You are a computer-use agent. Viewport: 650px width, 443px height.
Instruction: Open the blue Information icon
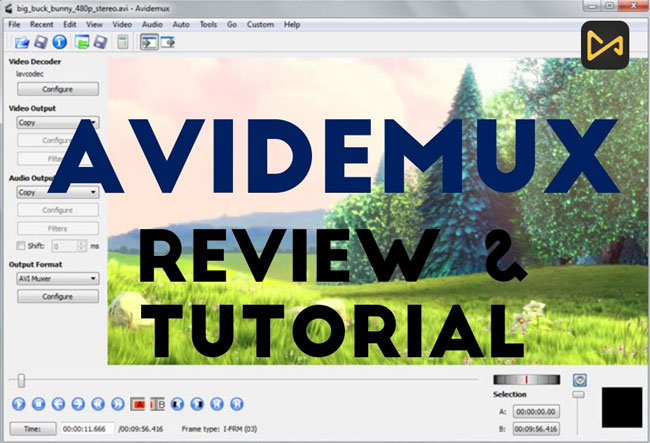pyautogui.click(x=60, y=42)
